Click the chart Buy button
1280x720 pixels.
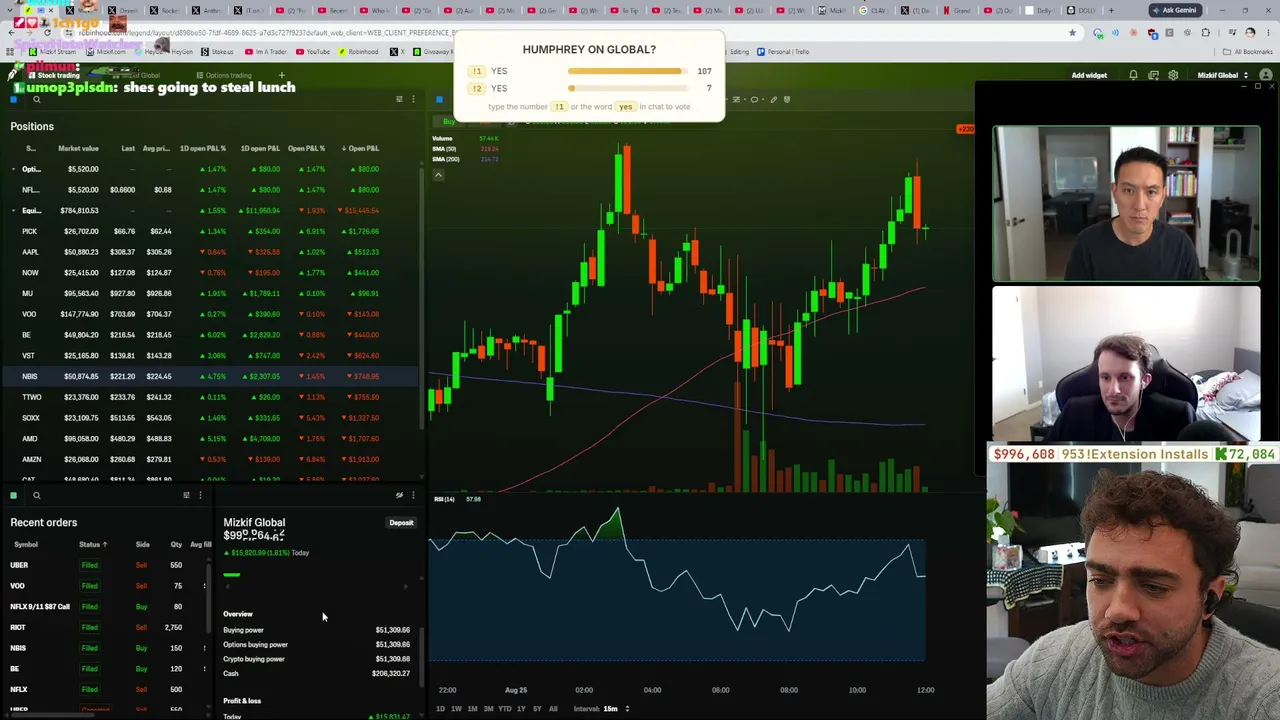pyautogui.click(x=449, y=122)
